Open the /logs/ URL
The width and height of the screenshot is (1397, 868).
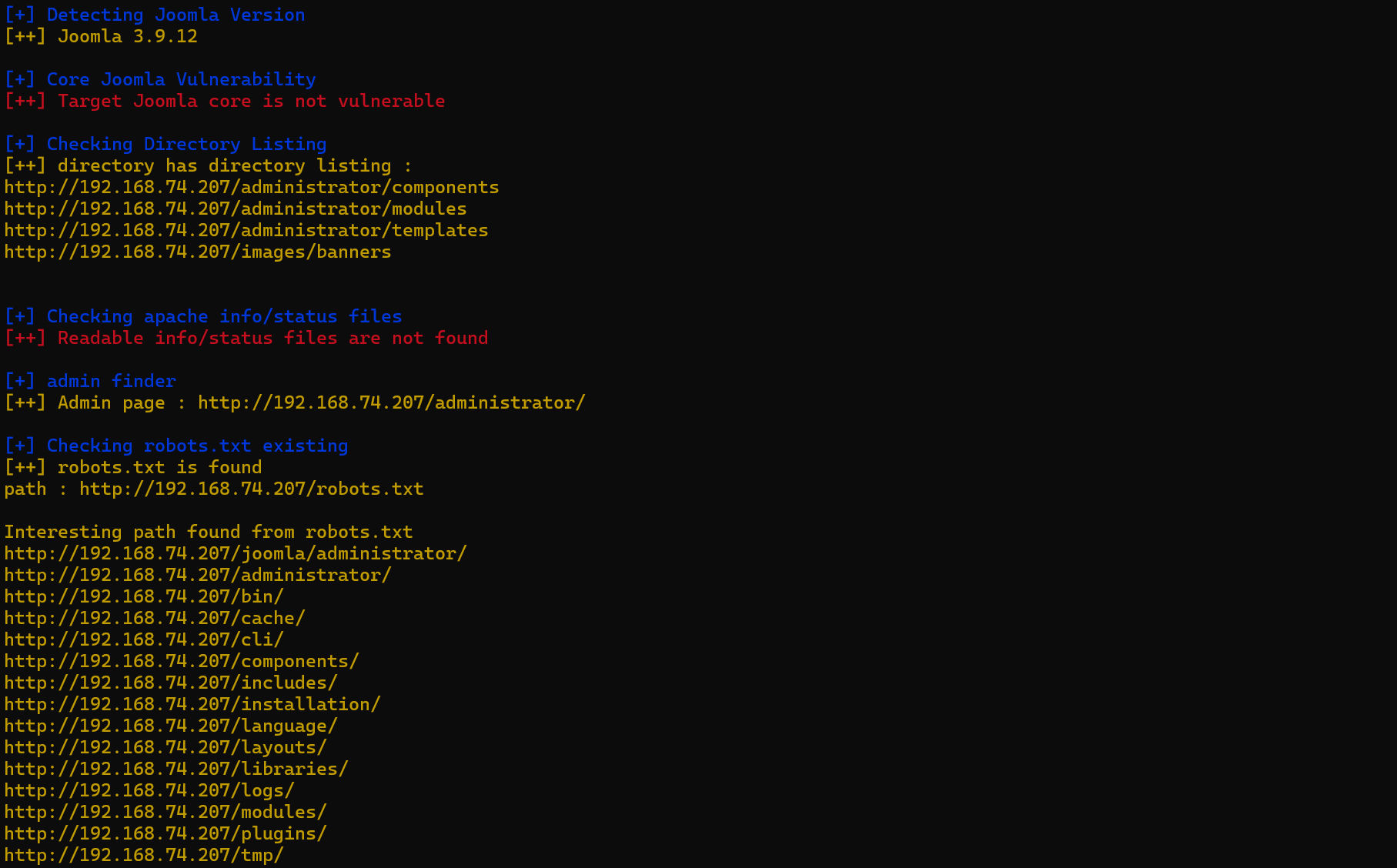(x=149, y=790)
